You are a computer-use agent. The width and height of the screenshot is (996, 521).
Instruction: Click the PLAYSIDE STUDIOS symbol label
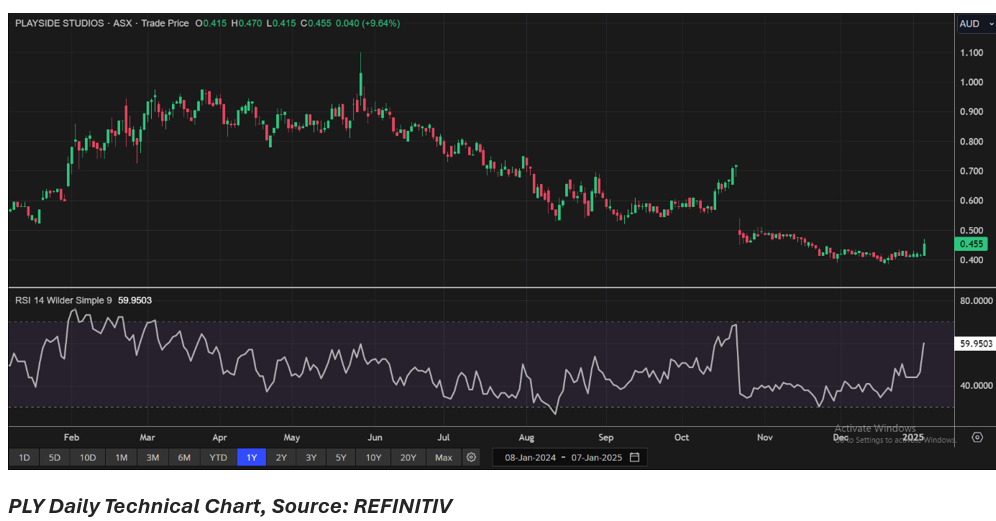point(59,23)
